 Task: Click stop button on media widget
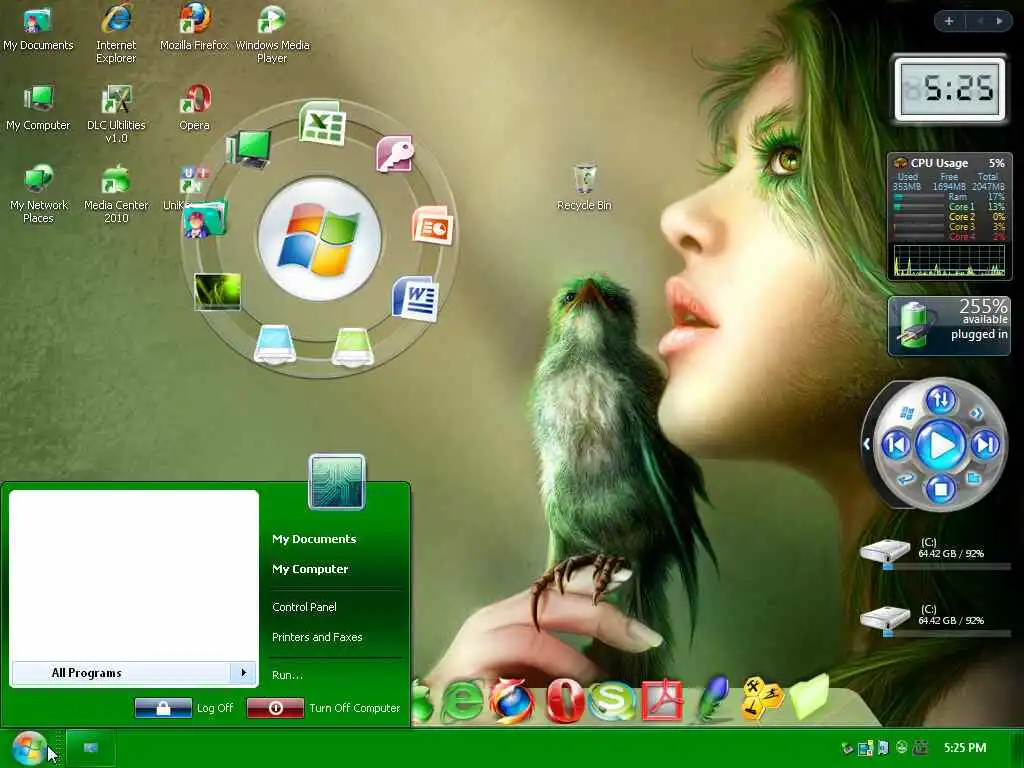pyautogui.click(x=940, y=488)
